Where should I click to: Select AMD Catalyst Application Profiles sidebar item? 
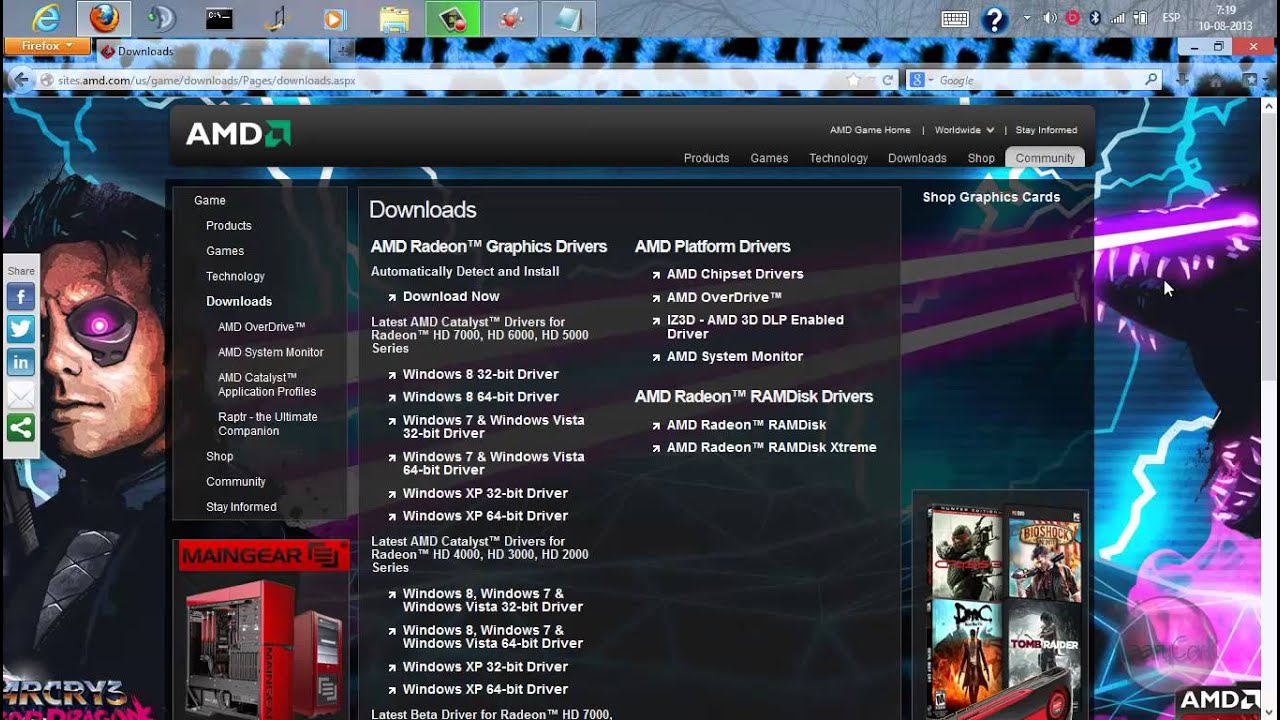[267, 385]
